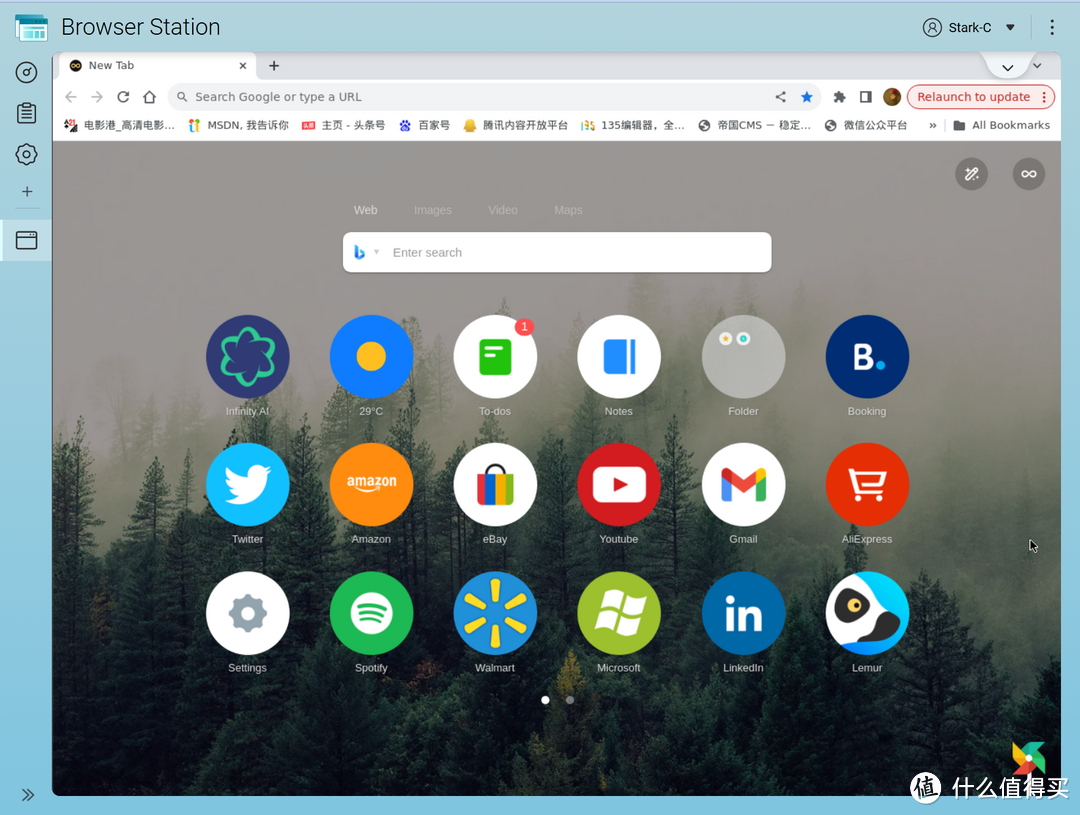The image size is (1080, 815).
Task: Open the Microsoft shortcut
Action: point(619,612)
